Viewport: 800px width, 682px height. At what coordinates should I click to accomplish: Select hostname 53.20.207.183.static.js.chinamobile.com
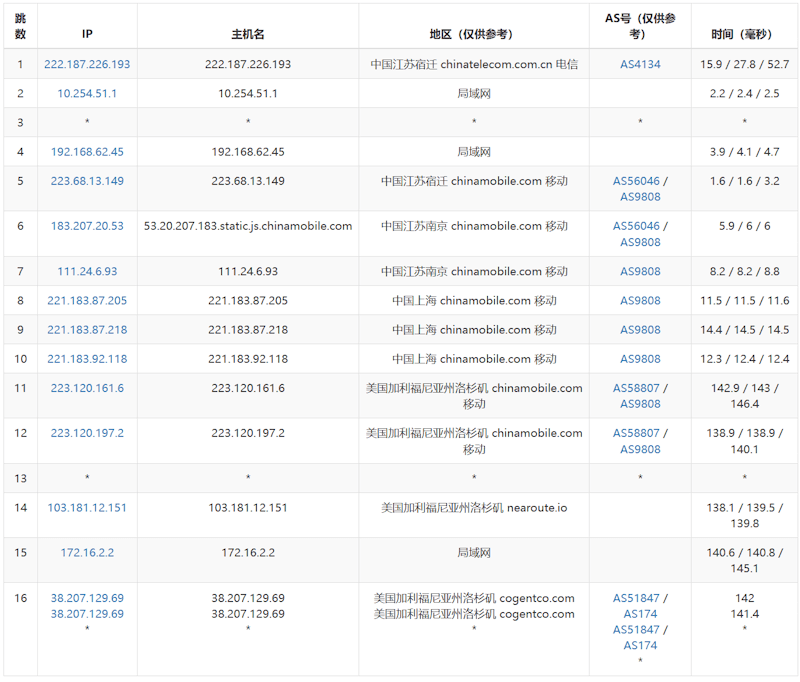(248, 226)
